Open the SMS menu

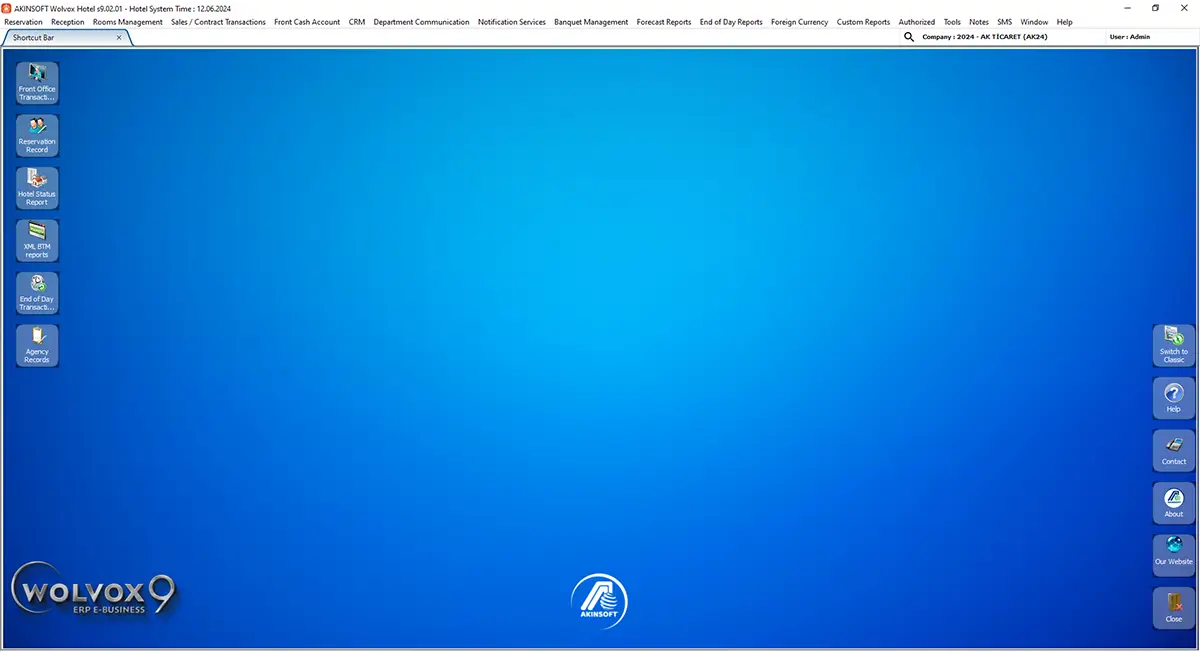click(x=1004, y=22)
